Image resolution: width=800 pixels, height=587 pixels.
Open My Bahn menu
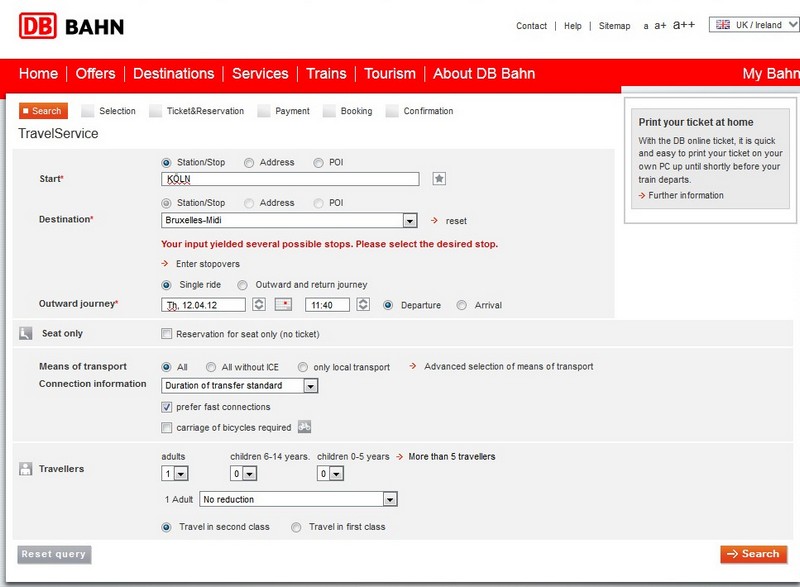click(x=771, y=73)
